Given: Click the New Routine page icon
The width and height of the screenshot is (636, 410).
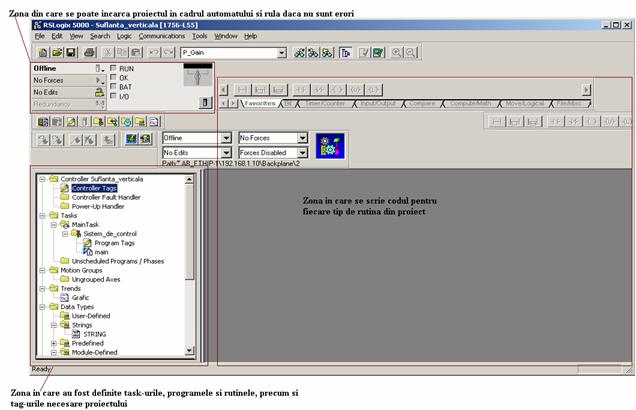Looking at the screenshot, I should point(154,122).
